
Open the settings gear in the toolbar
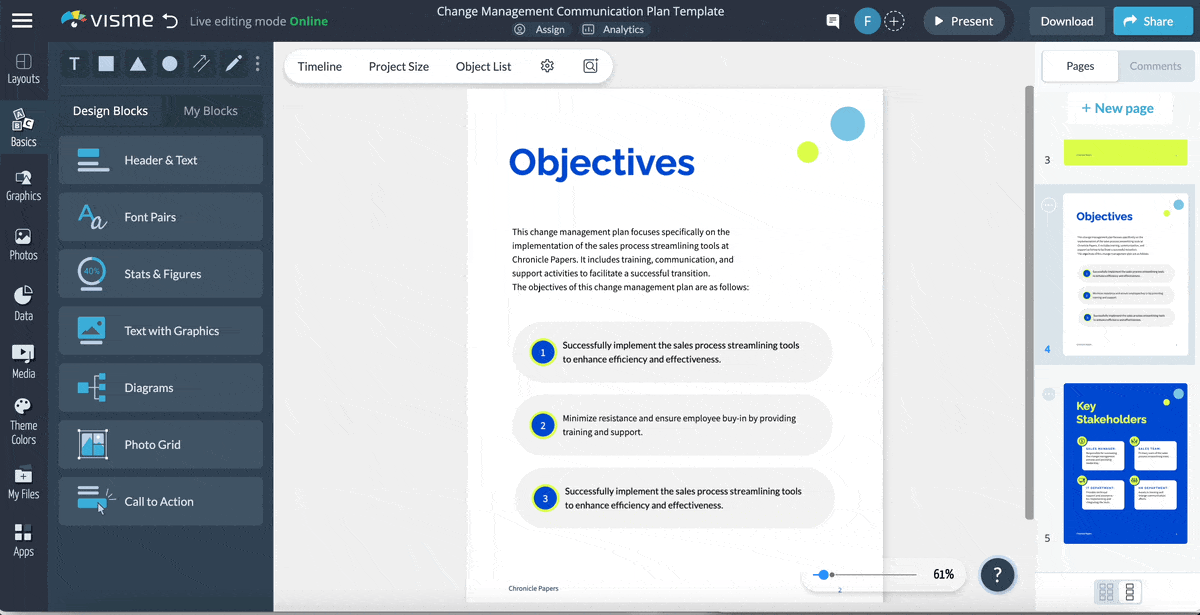[x=546, y=65]
